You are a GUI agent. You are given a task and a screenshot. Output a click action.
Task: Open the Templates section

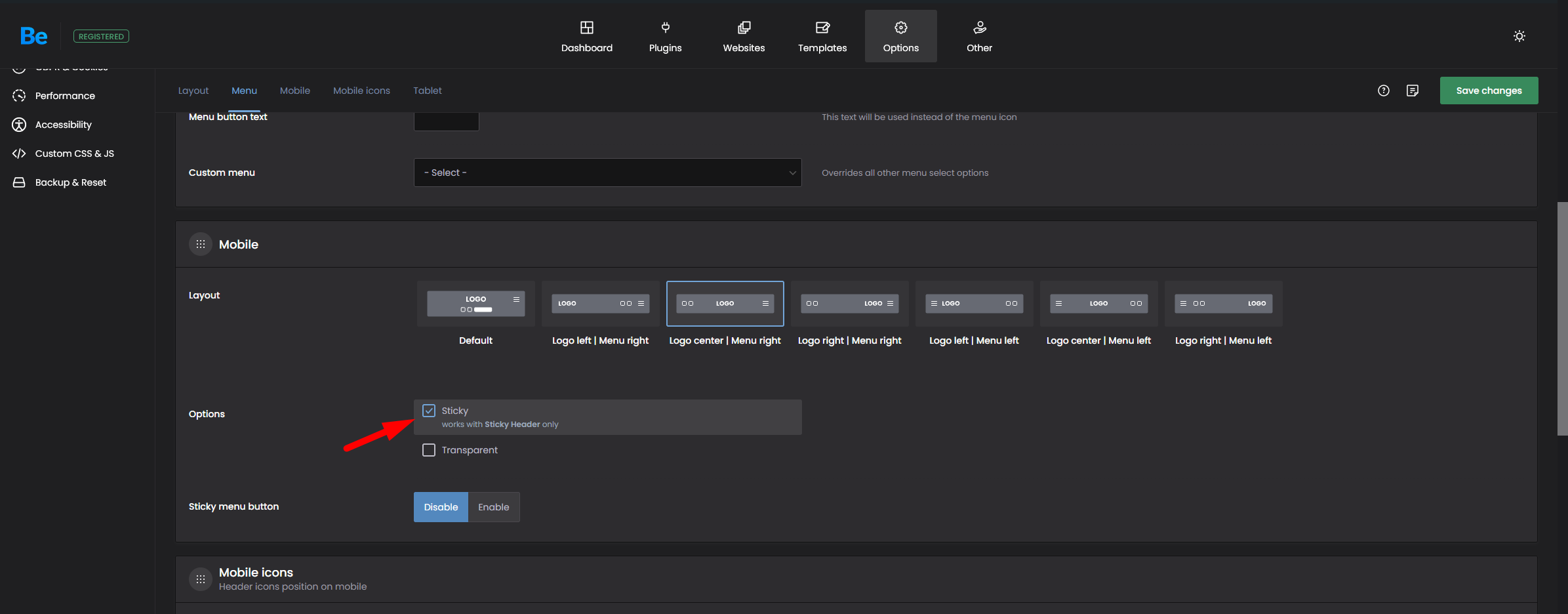[822, 36]
